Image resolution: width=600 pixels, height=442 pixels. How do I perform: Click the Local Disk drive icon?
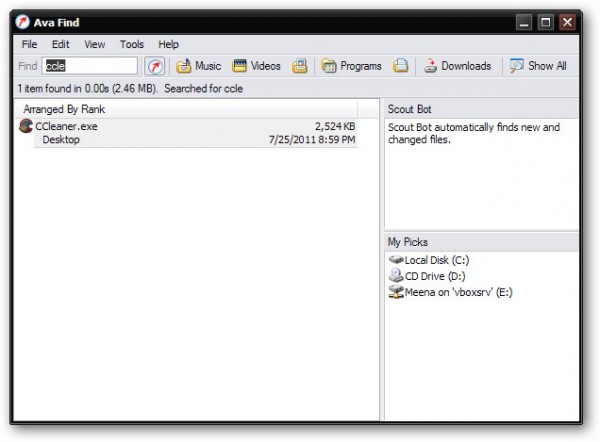click(396, 260)
